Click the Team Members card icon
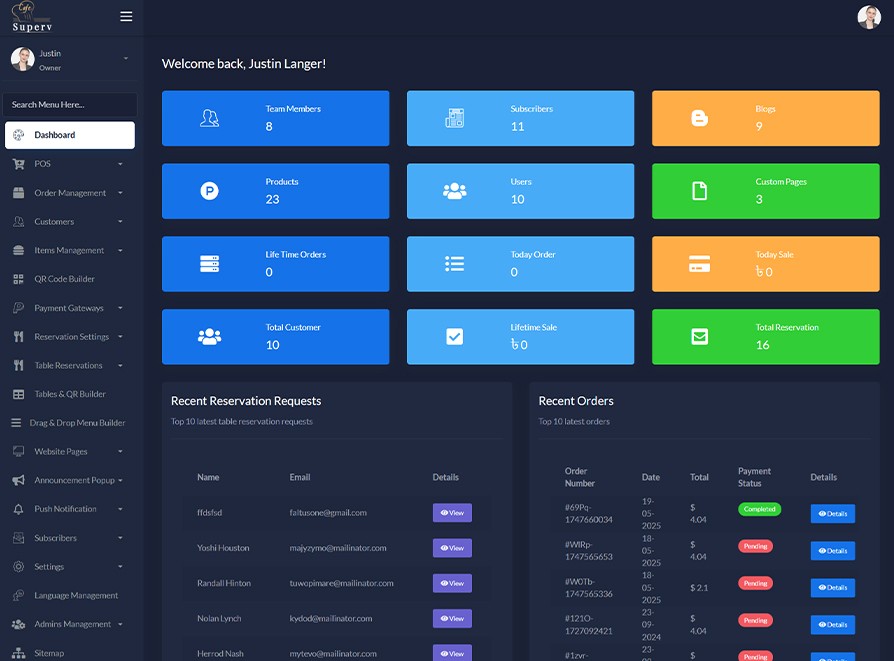 pos(209,118)
